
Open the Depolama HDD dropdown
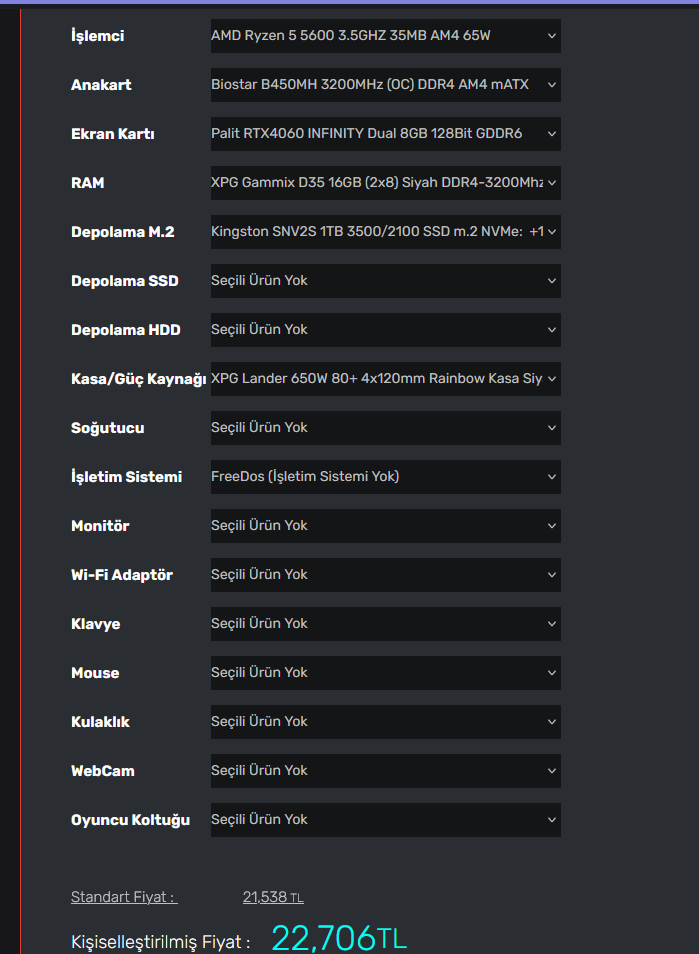(x=386, y=330)
